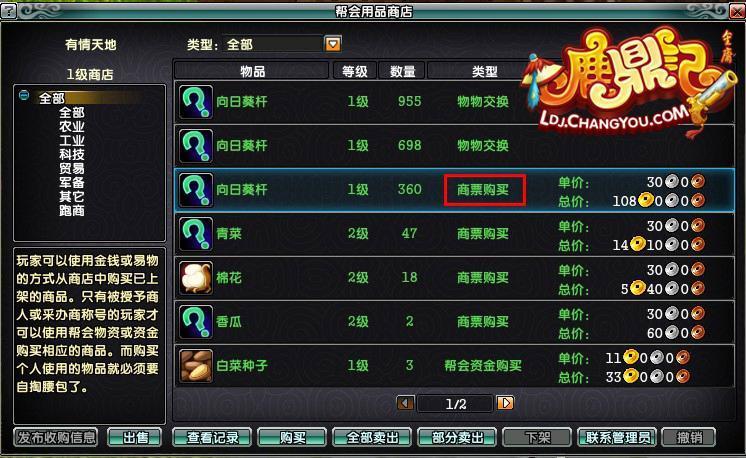Select the 农业 category
Screen dimensions: 746x458
(x=72, y=127)
